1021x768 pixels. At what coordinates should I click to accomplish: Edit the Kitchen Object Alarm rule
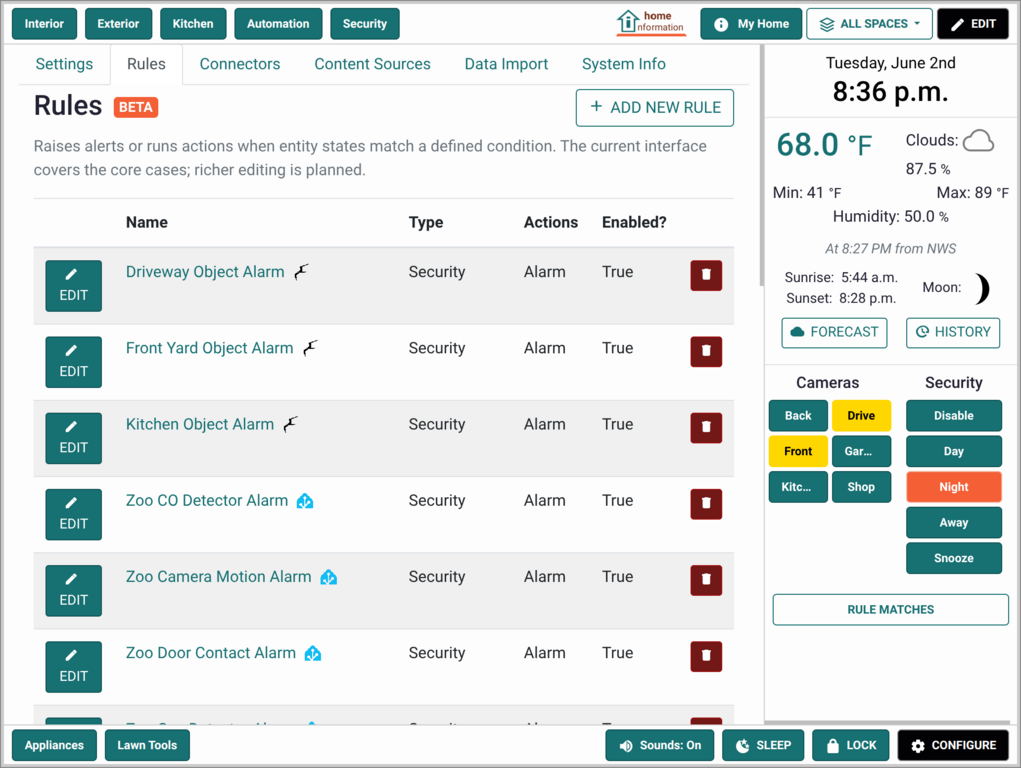tap(74, 438)
